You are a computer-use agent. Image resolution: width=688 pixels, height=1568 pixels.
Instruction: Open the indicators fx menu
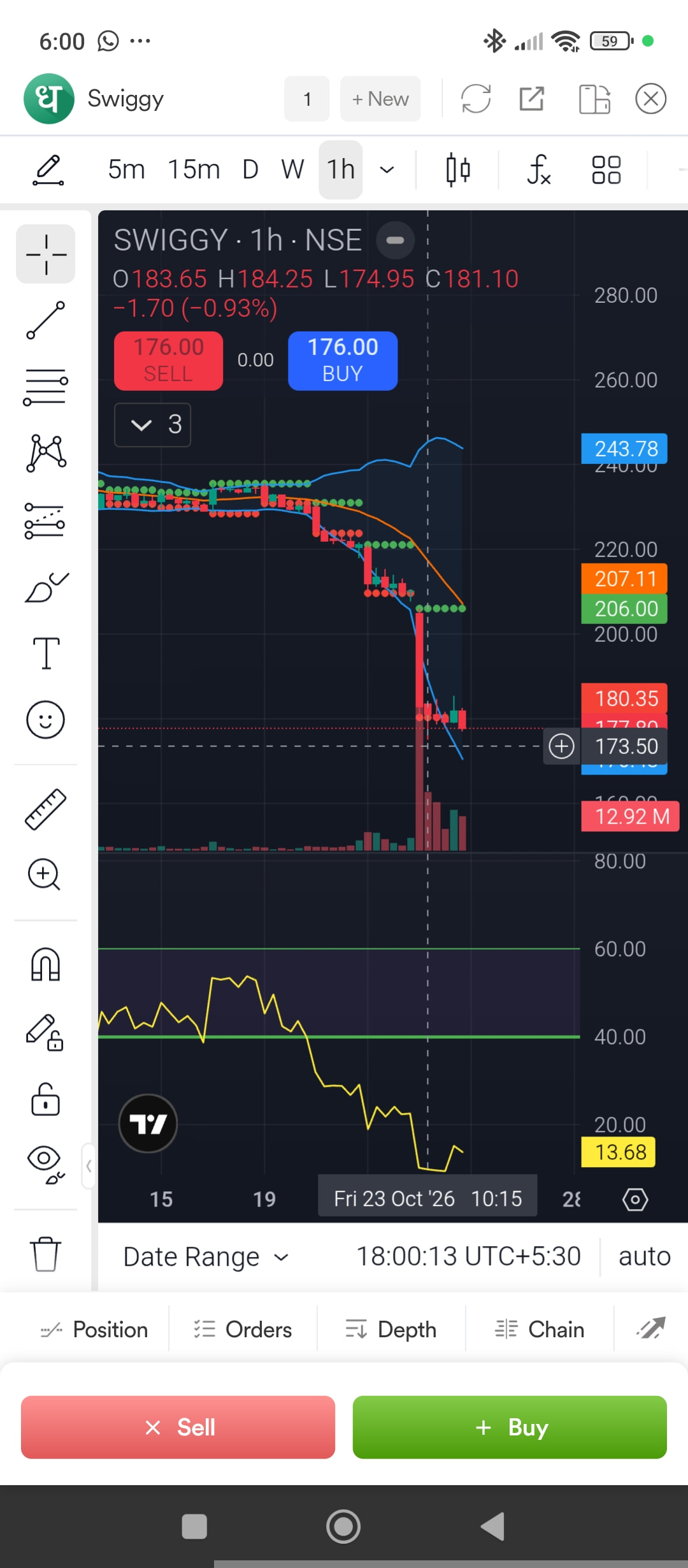(539, 170)
